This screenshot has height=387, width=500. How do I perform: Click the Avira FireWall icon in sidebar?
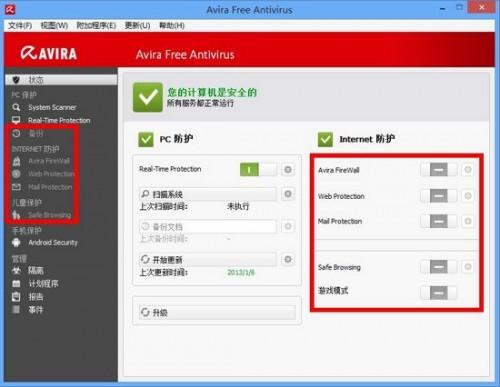pyautogui.click(x=16, y=161)
